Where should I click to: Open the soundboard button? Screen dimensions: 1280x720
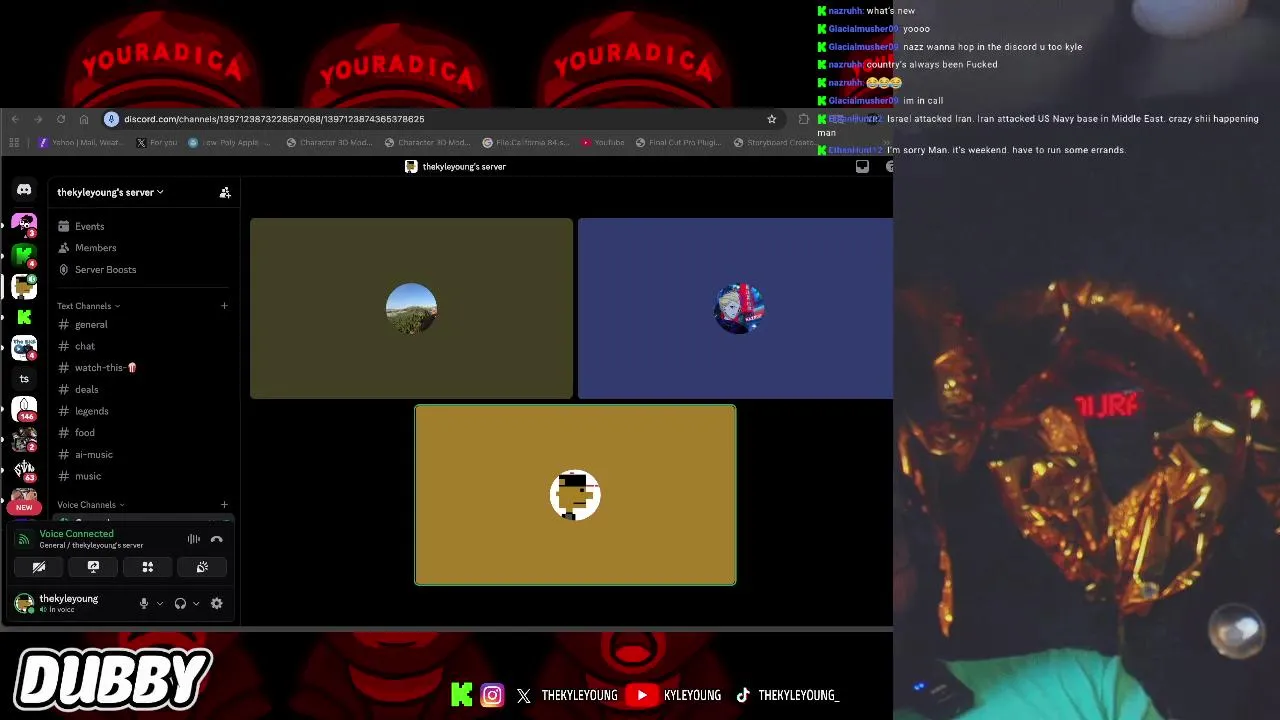coord(202,567)
